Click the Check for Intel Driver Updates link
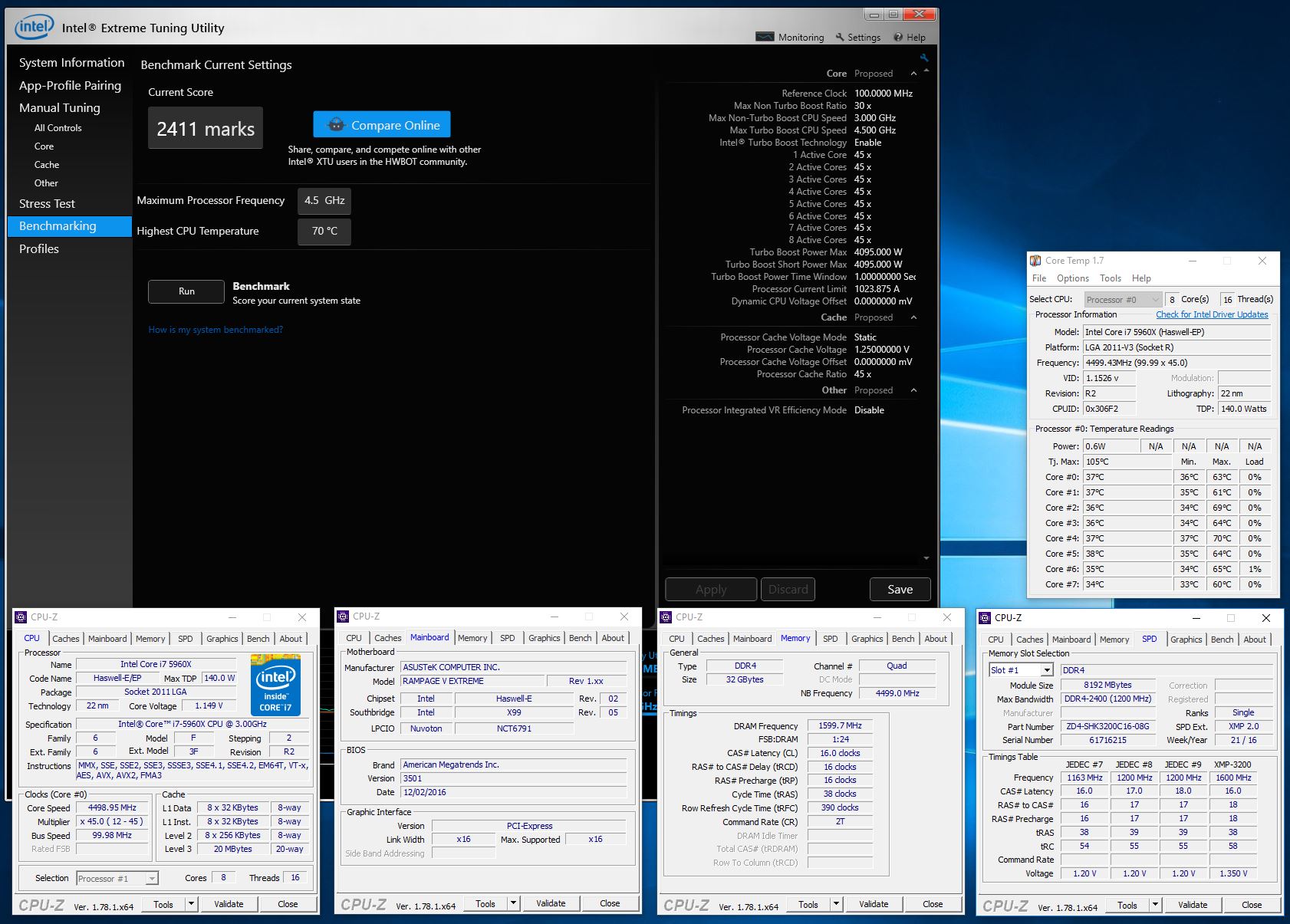The height and width of the screenshot is (924, 1290). [x=1212, y=314]
